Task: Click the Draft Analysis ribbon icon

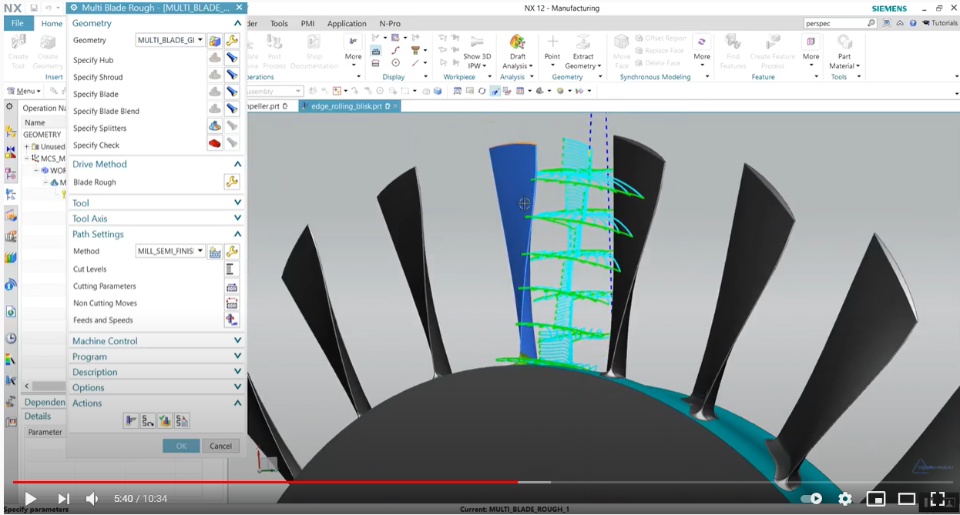Action: (518, 42)
